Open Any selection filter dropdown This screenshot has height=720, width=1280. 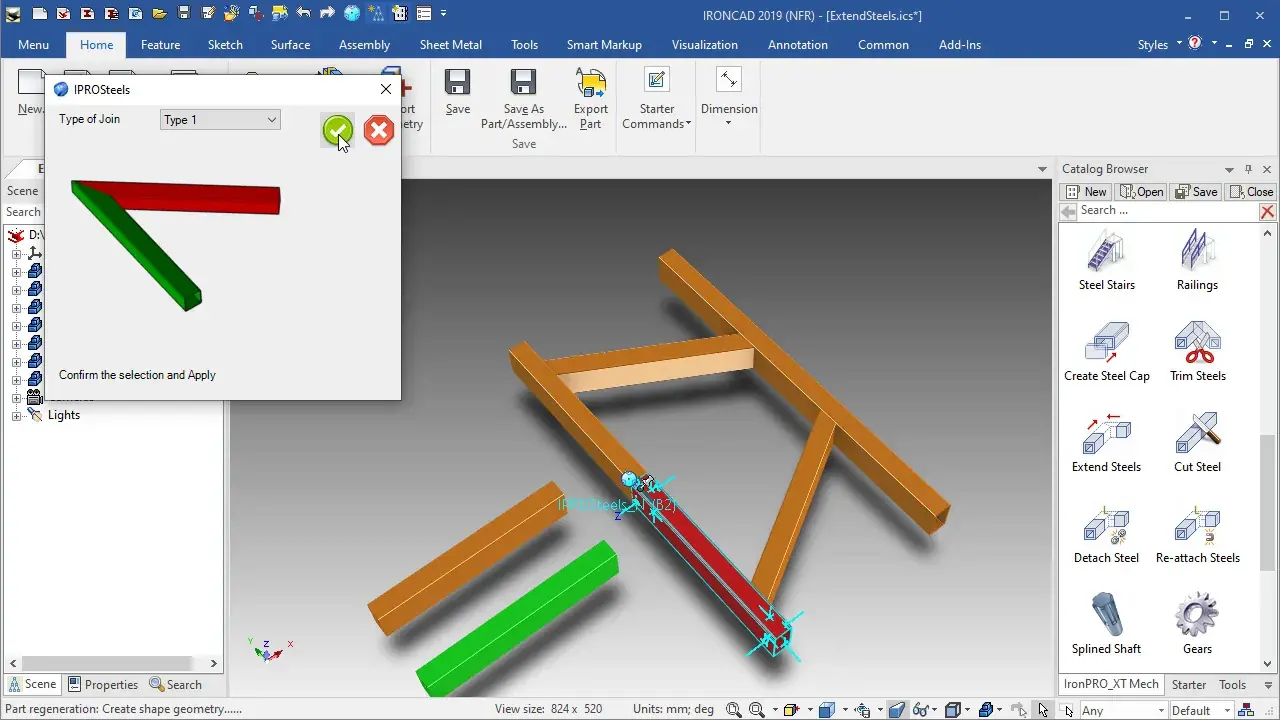pyautogui.click(x=1122, y=710)
